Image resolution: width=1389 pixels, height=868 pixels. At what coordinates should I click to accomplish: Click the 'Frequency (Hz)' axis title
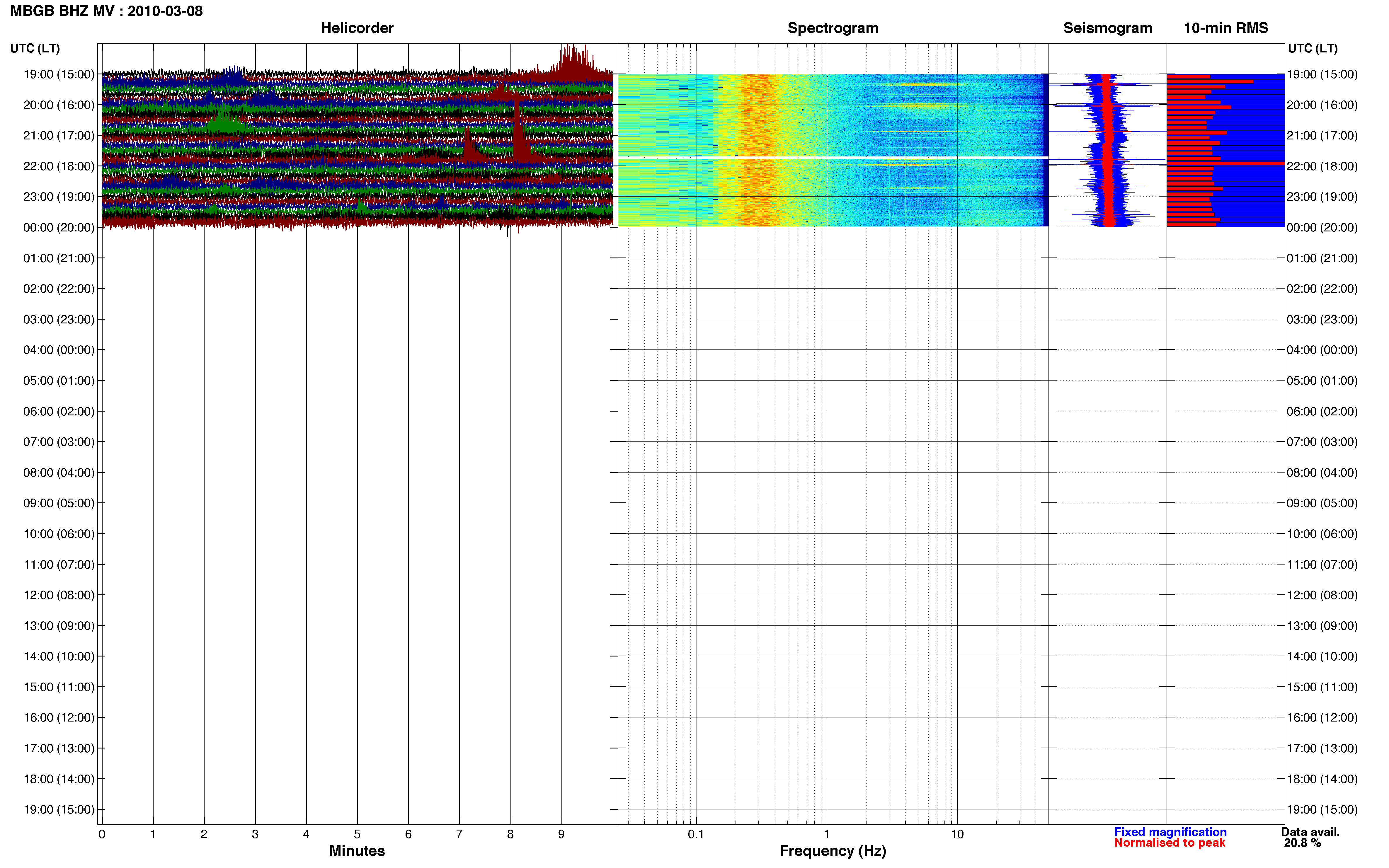tap(833, 851)
